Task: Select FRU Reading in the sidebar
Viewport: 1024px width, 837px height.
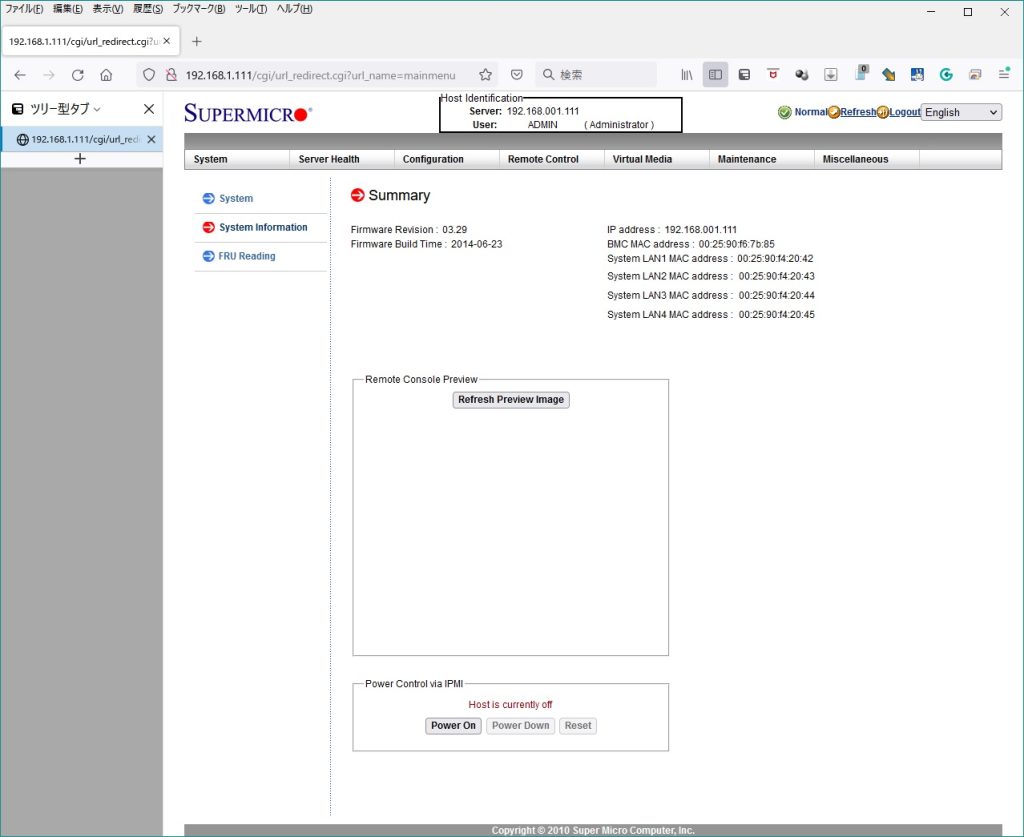Action: pyautogui.click(x=247, y=256)
